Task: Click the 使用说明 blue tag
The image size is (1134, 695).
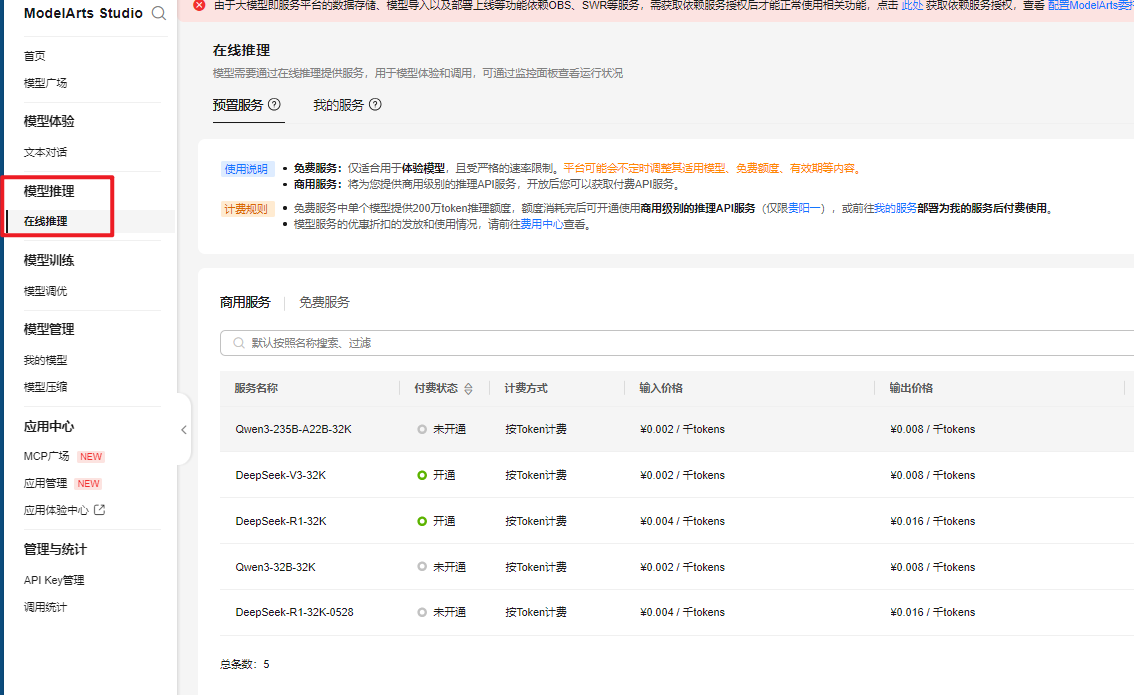Action: click(246, 169)
